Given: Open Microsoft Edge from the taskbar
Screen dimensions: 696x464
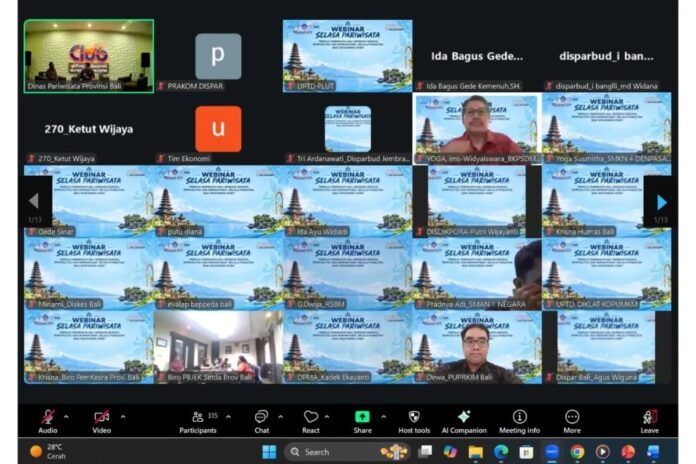Looking at the screenshot, I should 501,452.
